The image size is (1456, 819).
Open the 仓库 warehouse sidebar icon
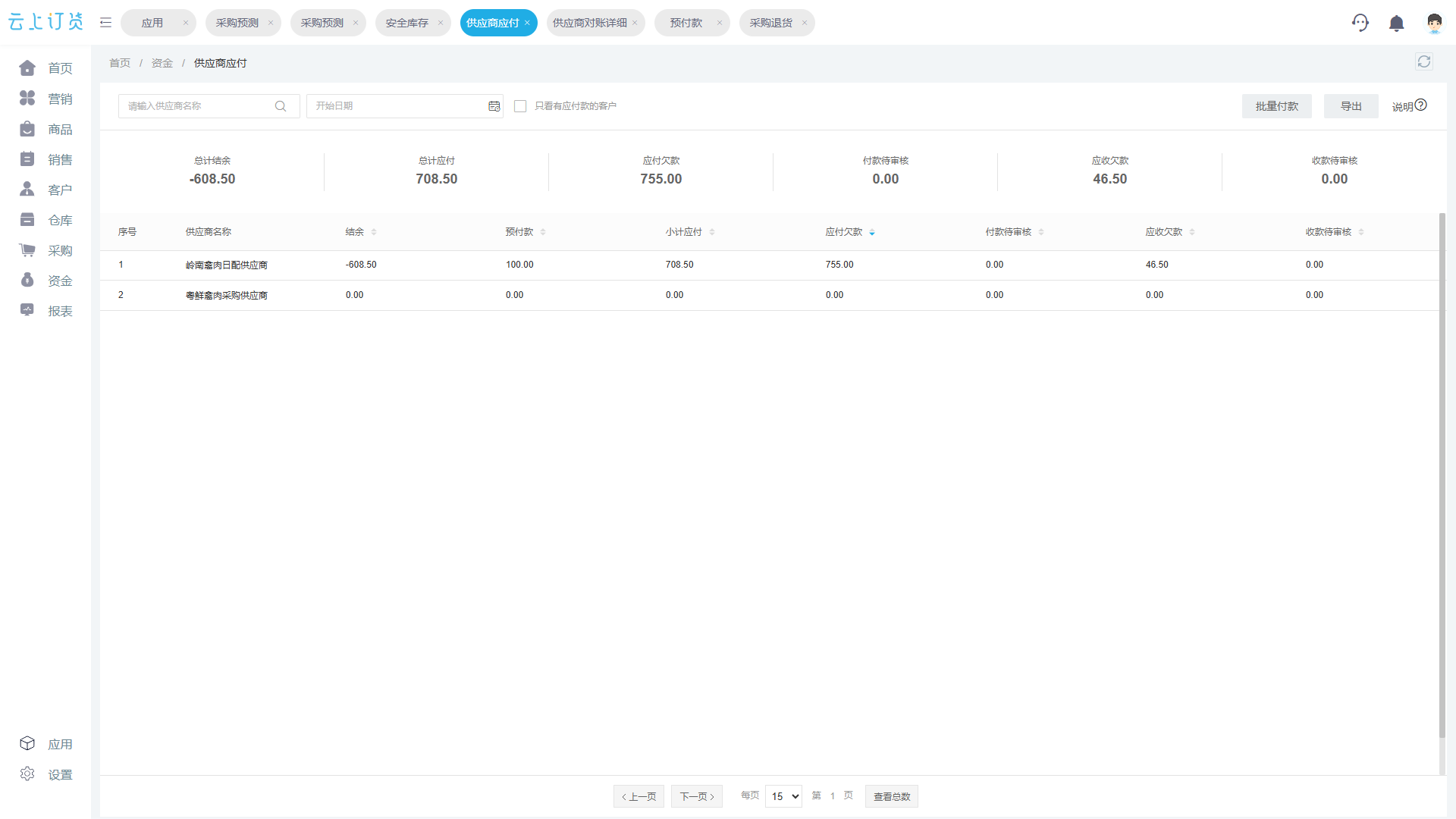click(27, 220)
